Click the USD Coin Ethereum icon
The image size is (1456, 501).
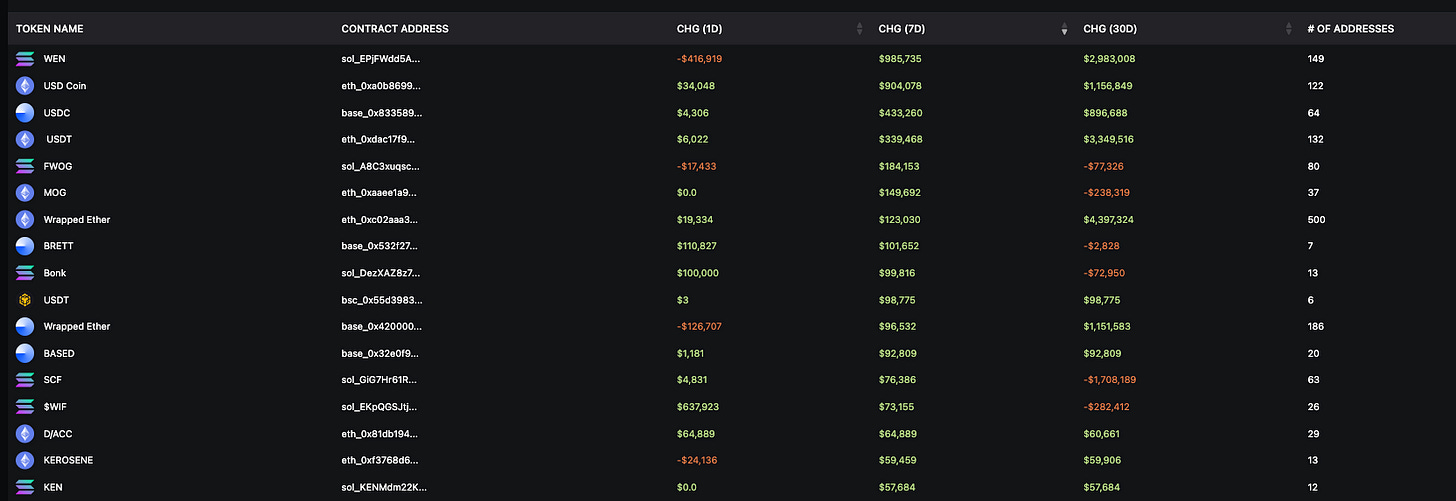point(25,86)
